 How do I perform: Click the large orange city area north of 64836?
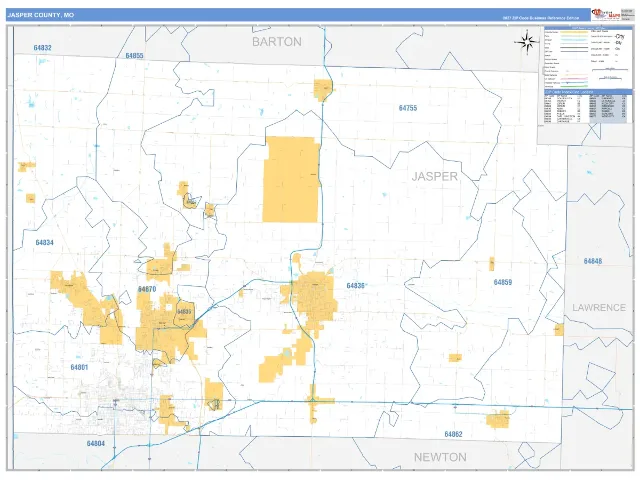291,180
